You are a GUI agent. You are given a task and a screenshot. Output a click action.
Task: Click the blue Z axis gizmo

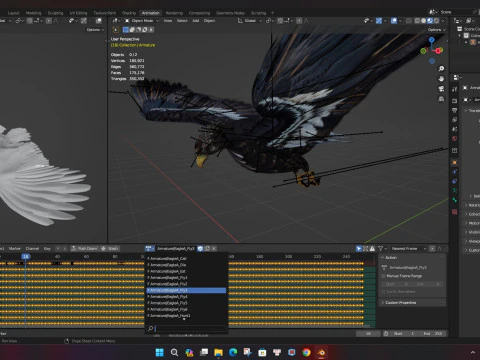point(432,40)
